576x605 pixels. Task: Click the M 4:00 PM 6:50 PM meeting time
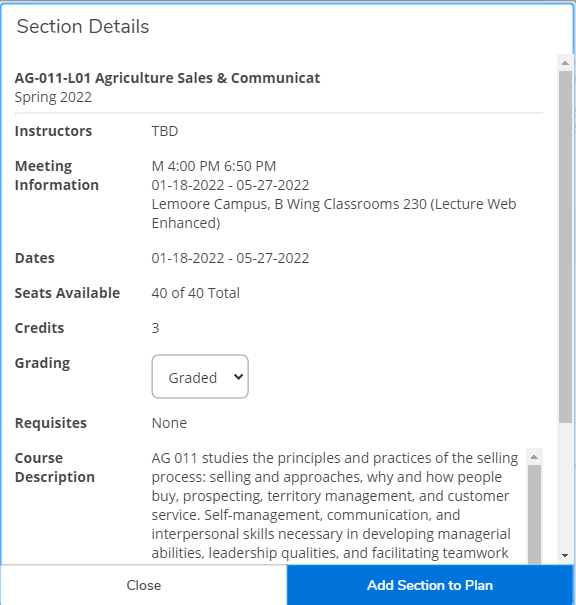tap(214, 166)
